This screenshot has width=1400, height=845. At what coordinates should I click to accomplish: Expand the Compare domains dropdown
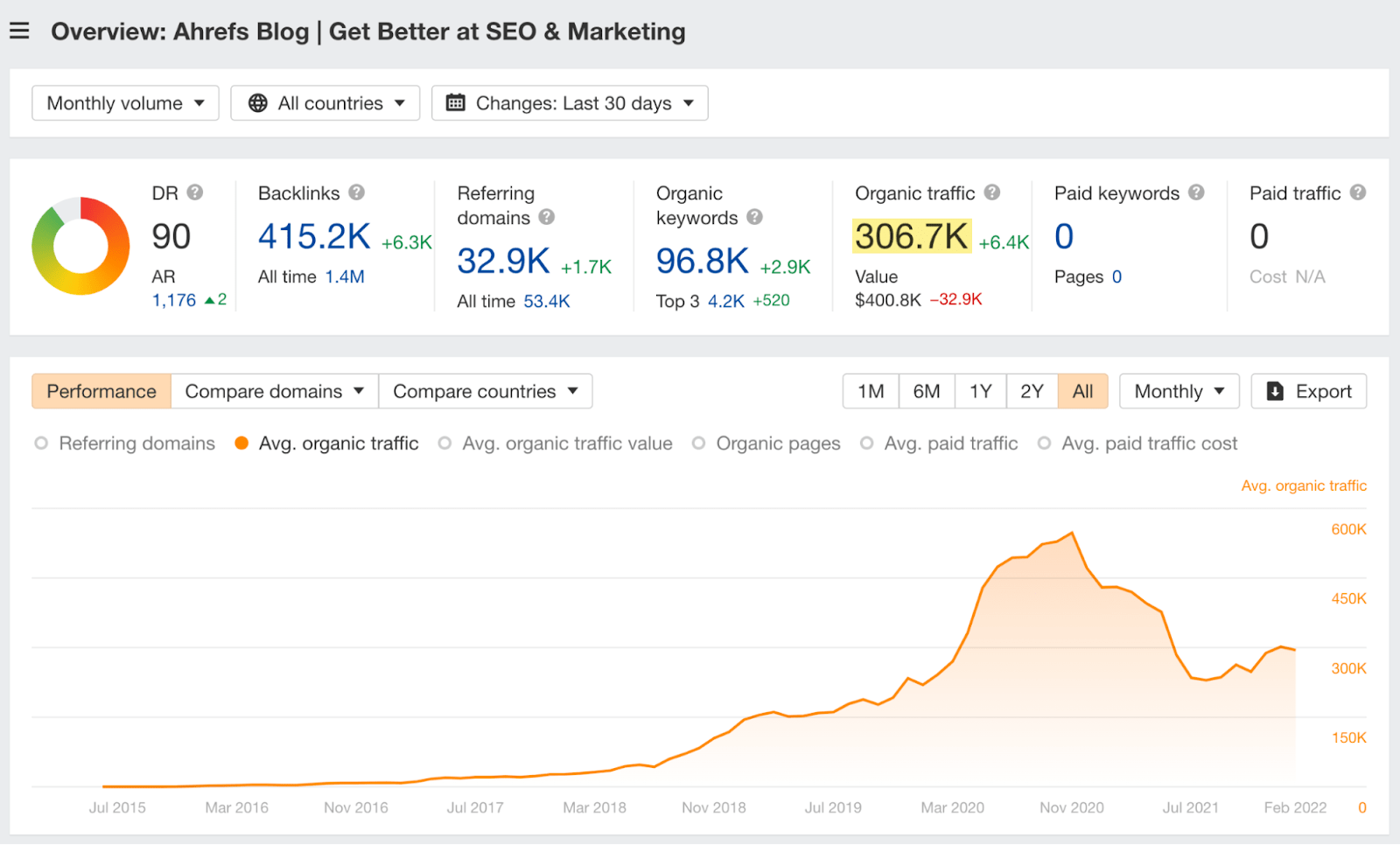(x=275, y=391)
